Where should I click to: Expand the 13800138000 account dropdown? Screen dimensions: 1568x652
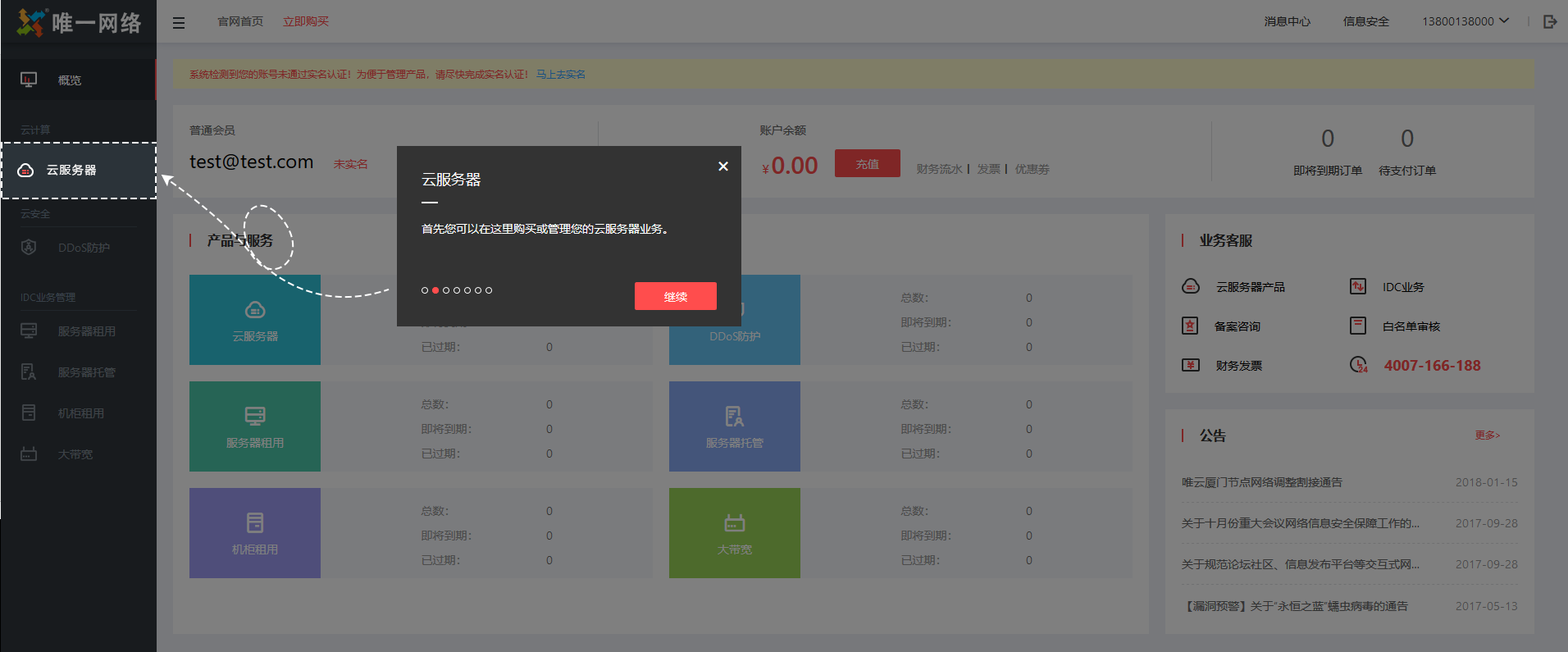1465,21
